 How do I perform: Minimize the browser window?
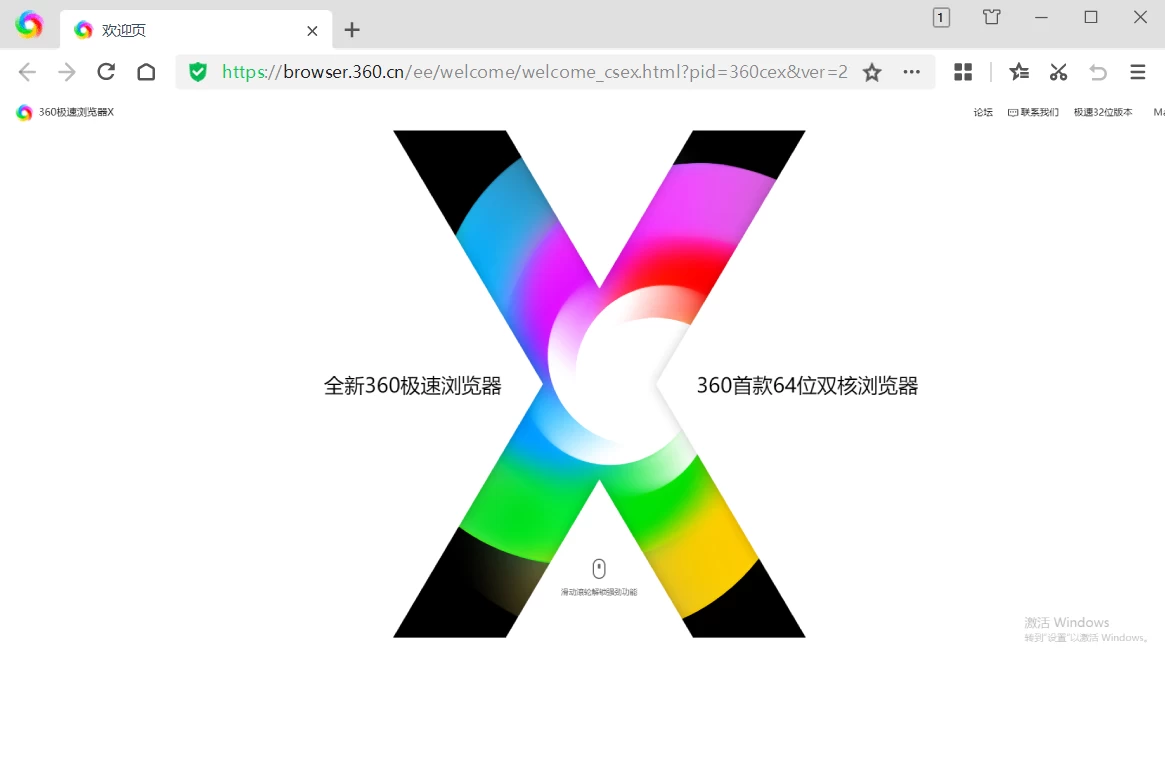pos(1042,17)
